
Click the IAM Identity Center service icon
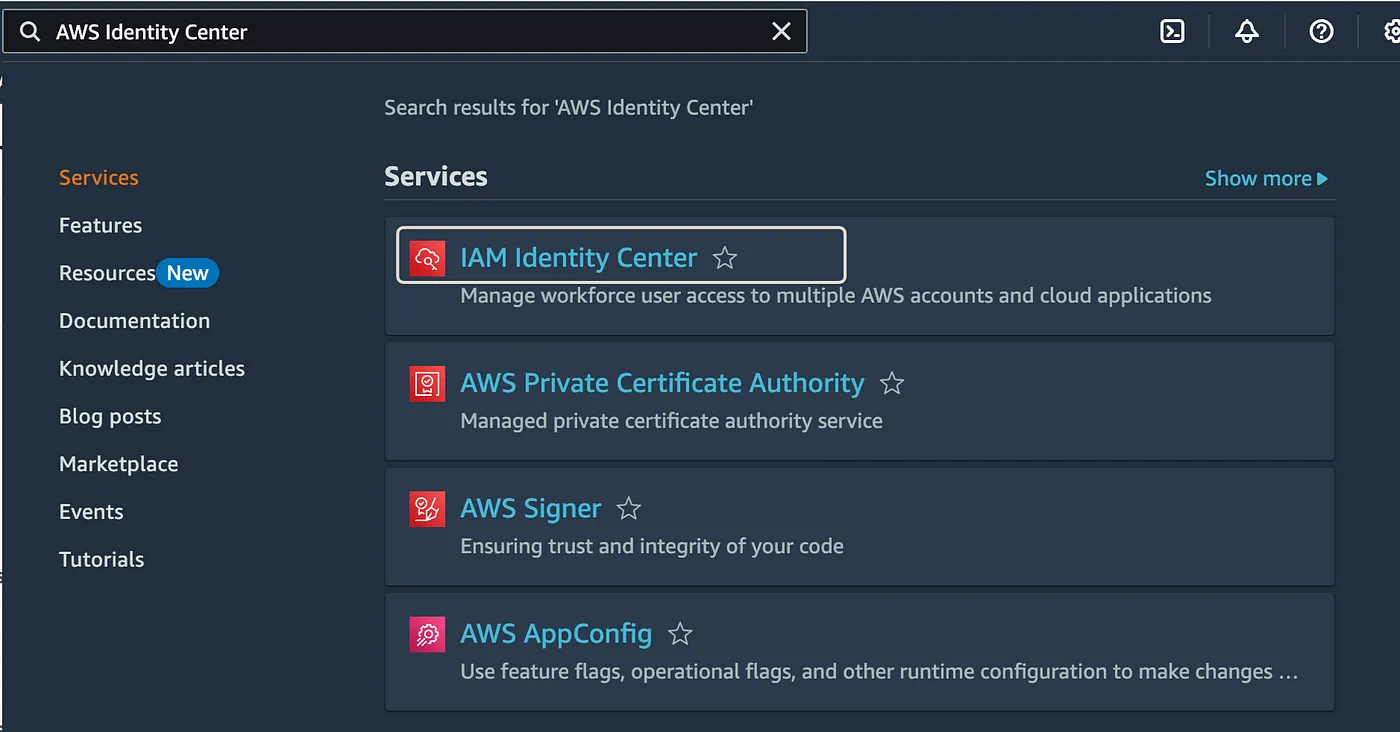[427, 258]
